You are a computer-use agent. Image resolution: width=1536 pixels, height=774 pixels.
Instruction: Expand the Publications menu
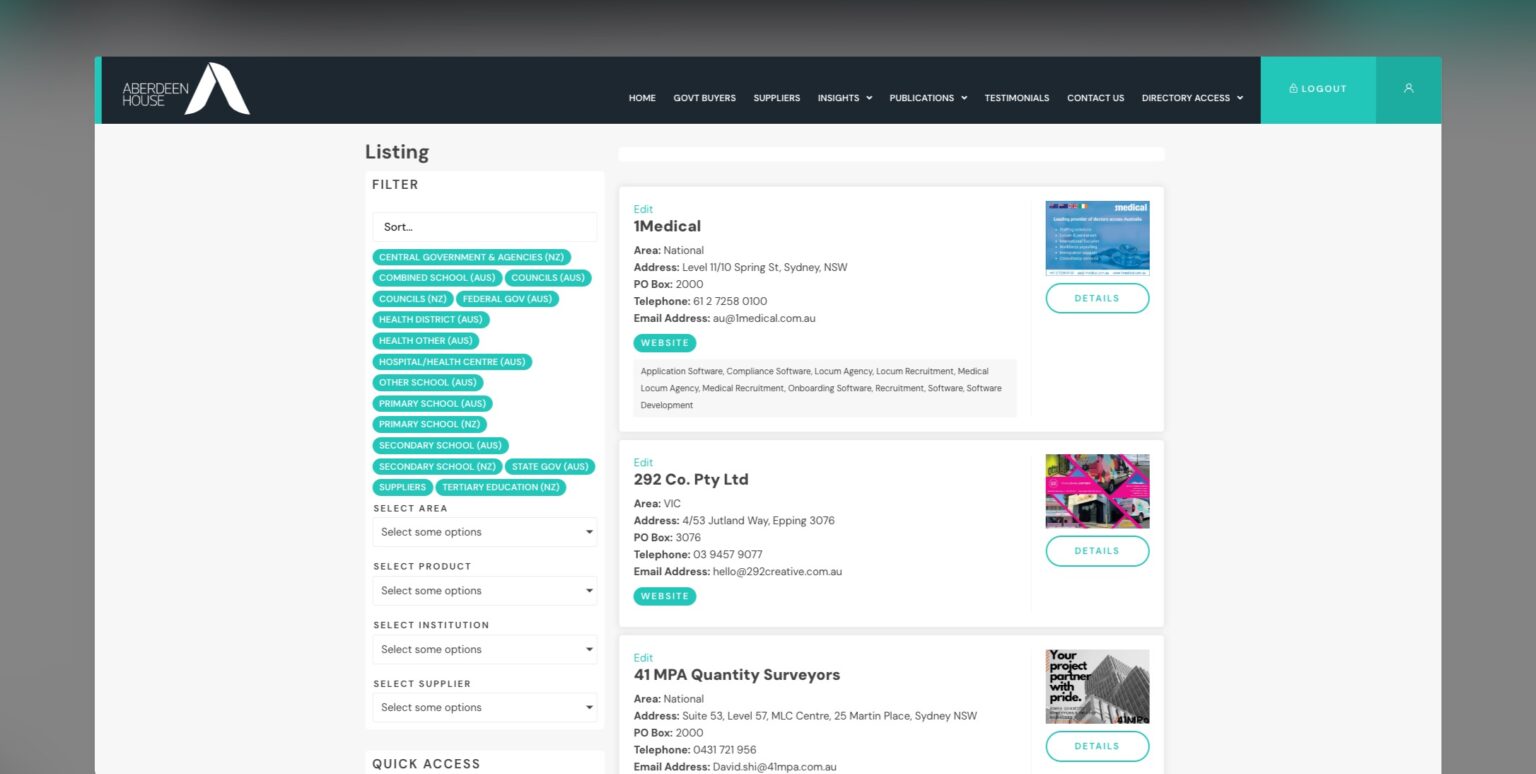(x=928, y=98)
